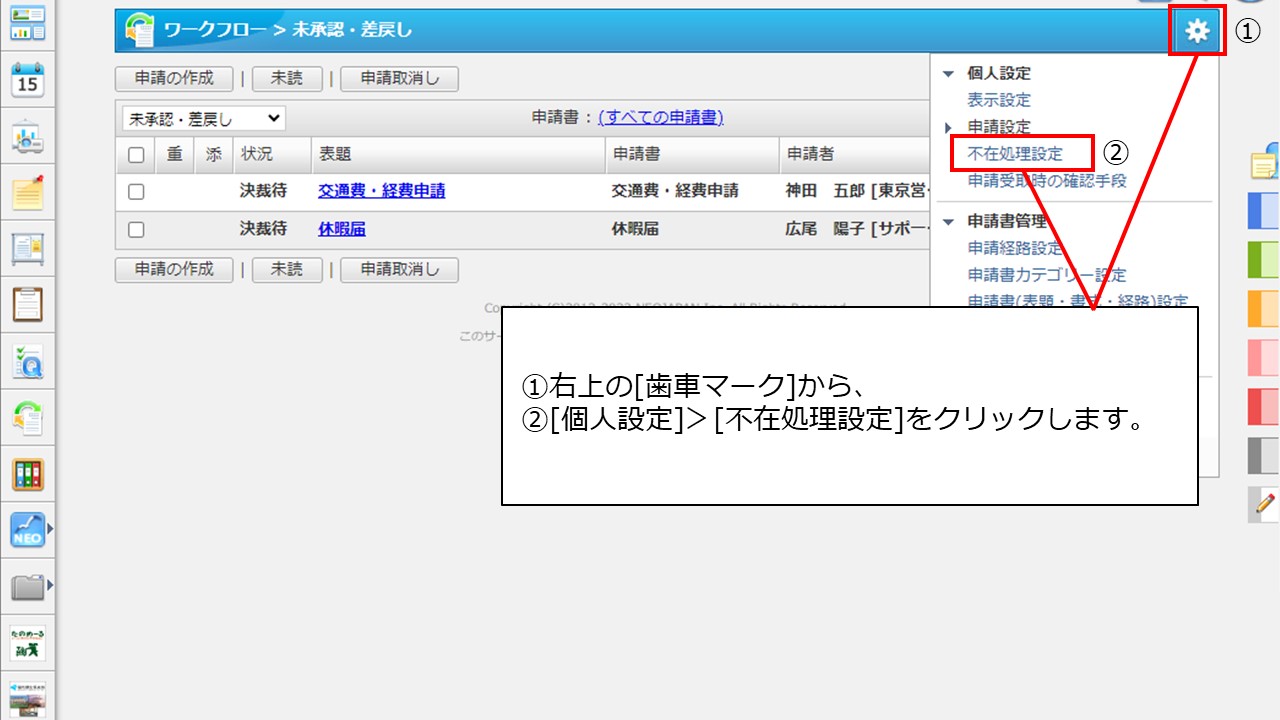Click the top 申請の作成 button
This screenshot has width=1280, height=720.
[174, 78]
